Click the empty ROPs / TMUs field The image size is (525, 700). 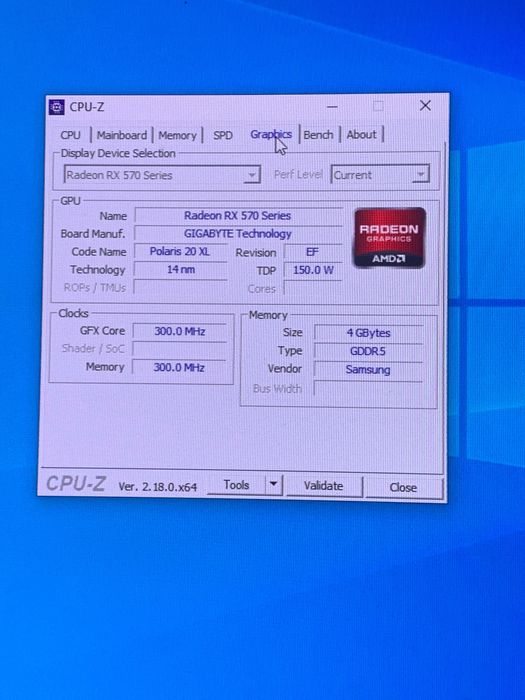point(180,288)
